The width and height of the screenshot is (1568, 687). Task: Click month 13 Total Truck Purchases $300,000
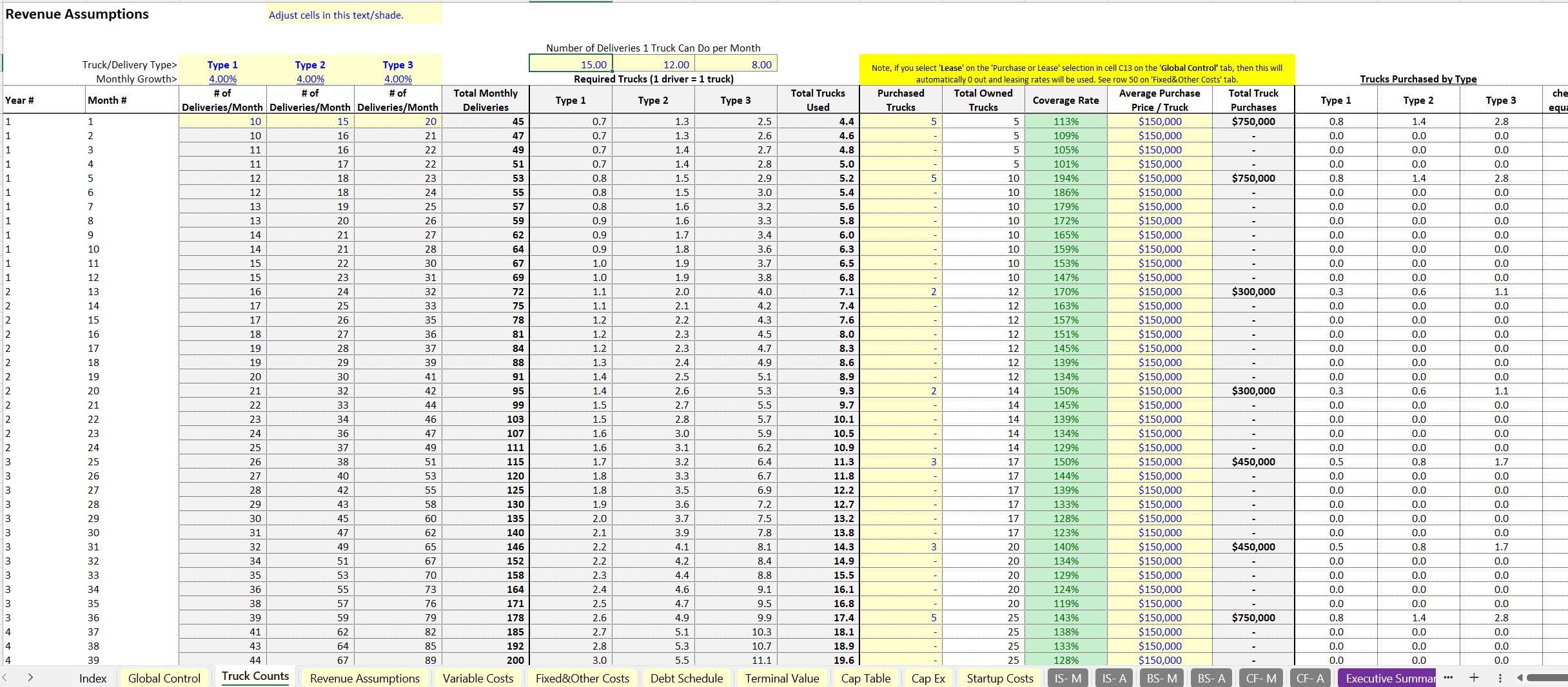(1253, 291)
